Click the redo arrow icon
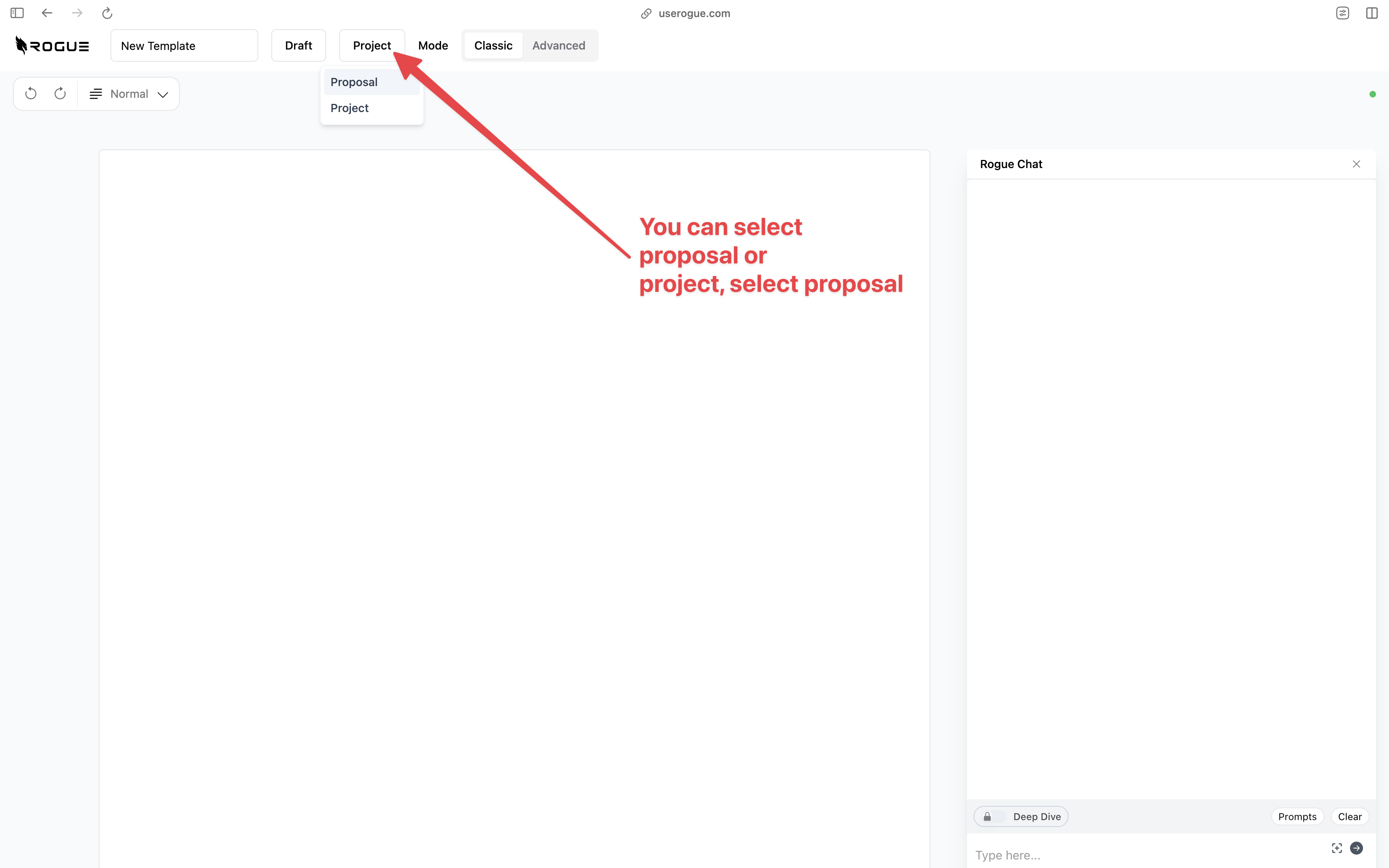 pos(60,93)
